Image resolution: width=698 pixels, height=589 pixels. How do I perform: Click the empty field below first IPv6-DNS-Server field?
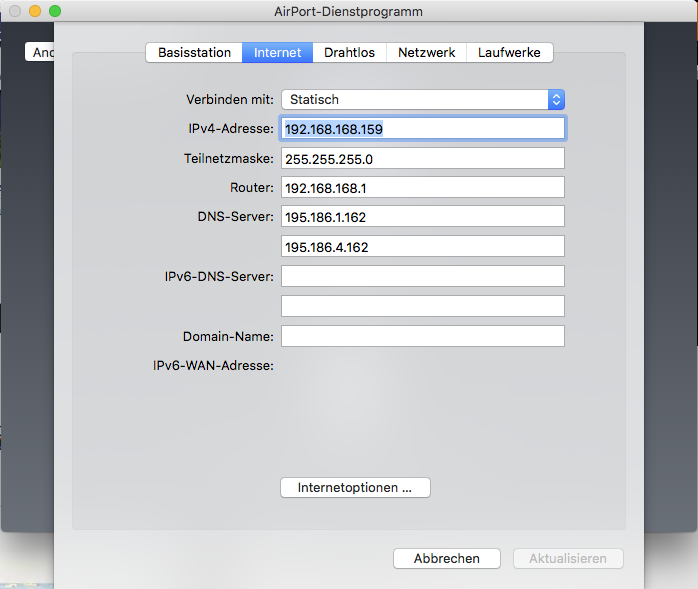423,306
